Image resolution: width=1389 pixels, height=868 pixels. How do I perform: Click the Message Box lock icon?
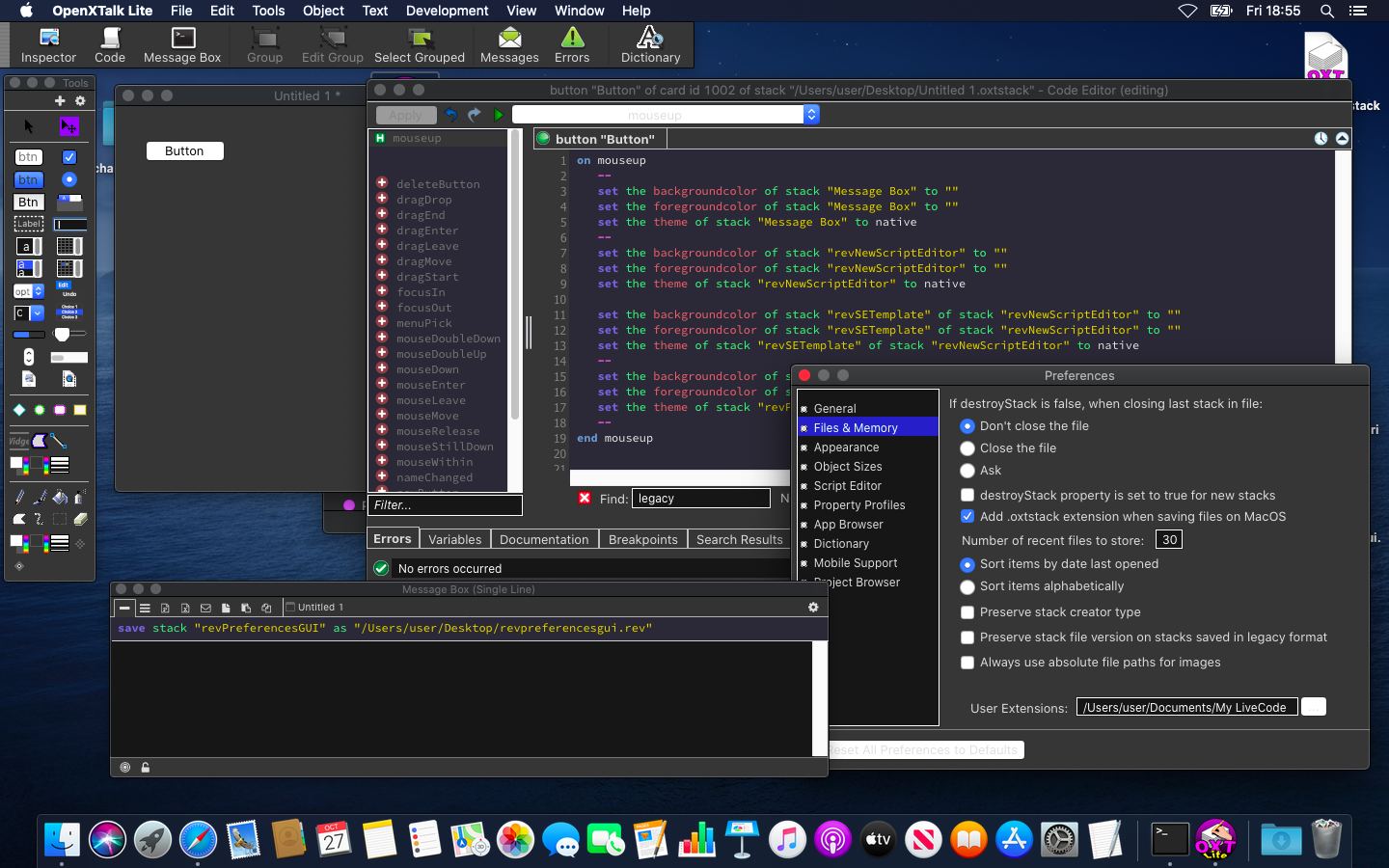tap(146, 768)
